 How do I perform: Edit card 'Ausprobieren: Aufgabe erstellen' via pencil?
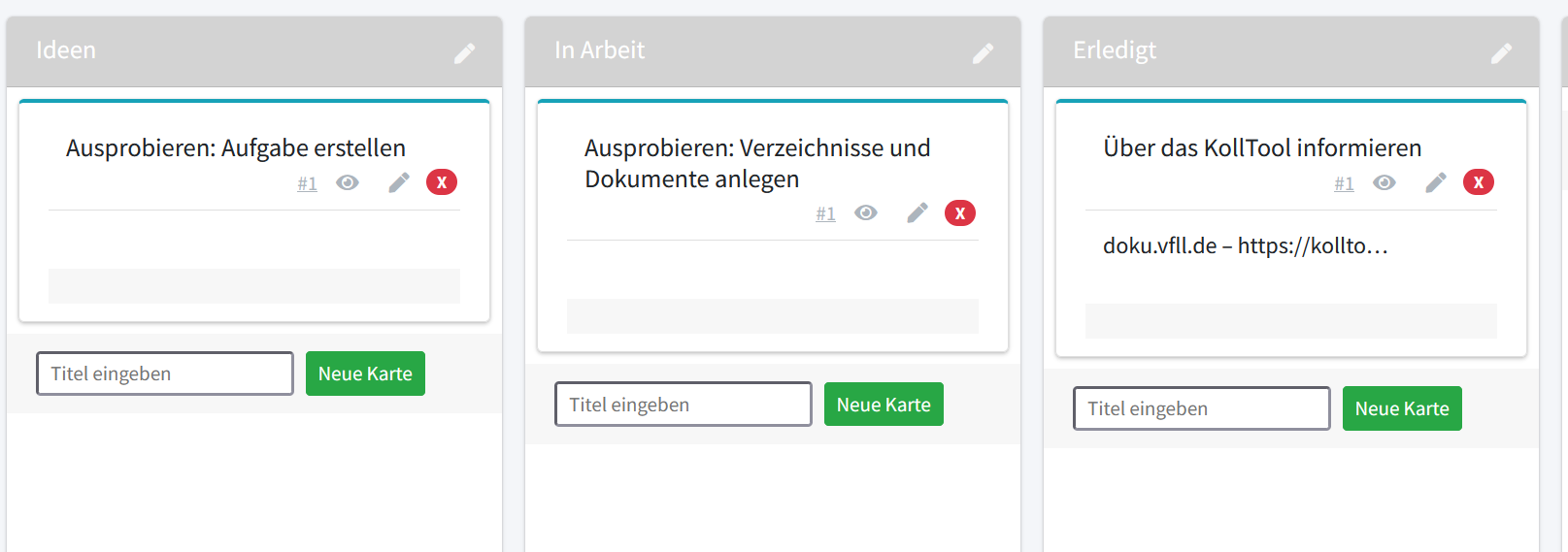click(x=399, y=182)
